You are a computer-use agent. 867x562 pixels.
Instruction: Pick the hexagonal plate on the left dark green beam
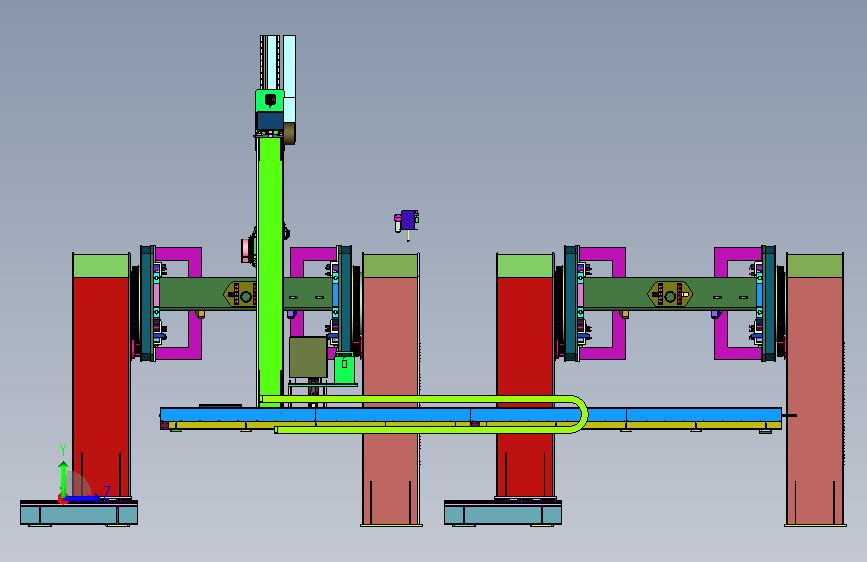click(239, 294)
